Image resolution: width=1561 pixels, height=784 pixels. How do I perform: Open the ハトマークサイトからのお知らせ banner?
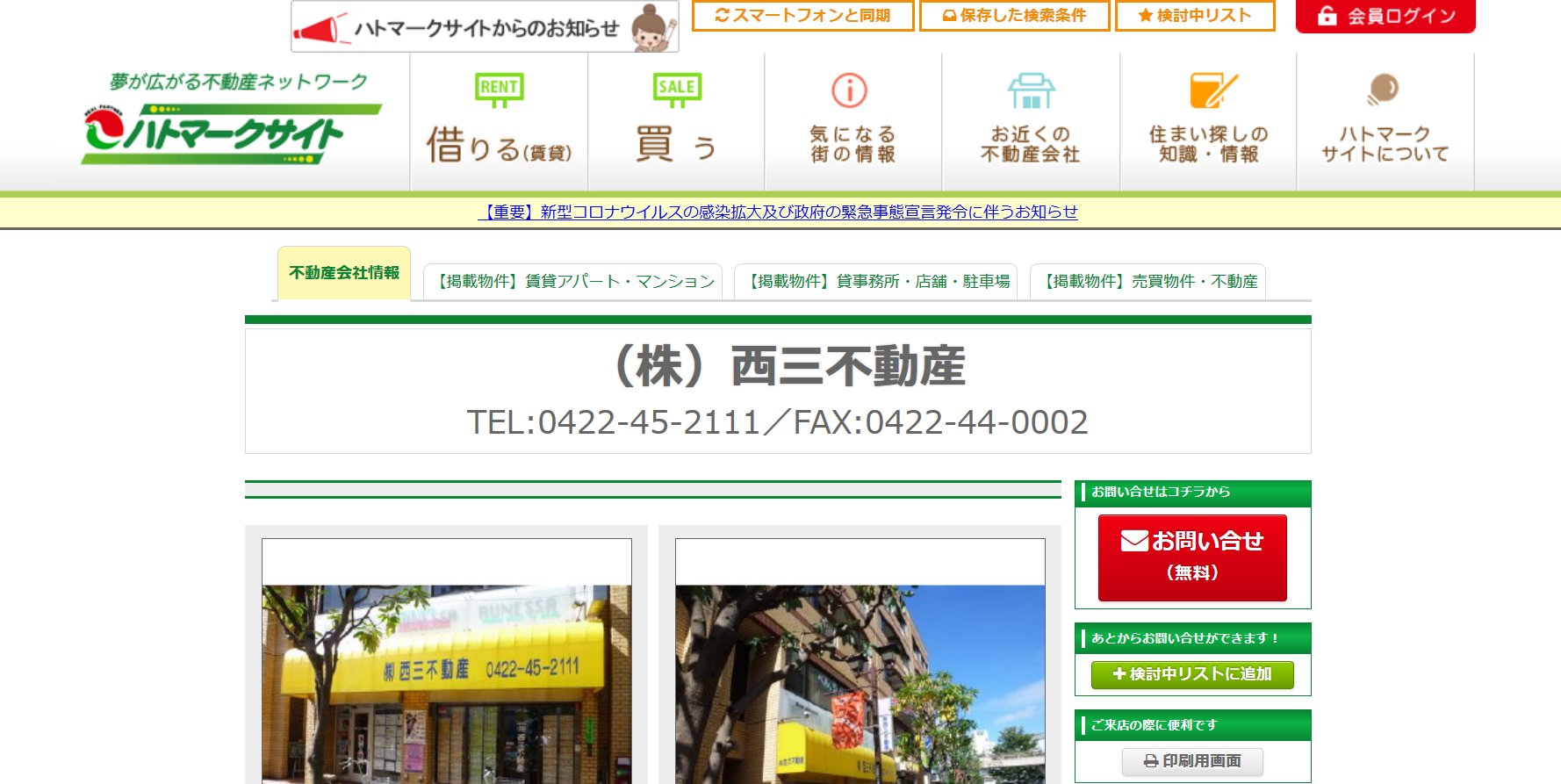[x=485, y=26]
